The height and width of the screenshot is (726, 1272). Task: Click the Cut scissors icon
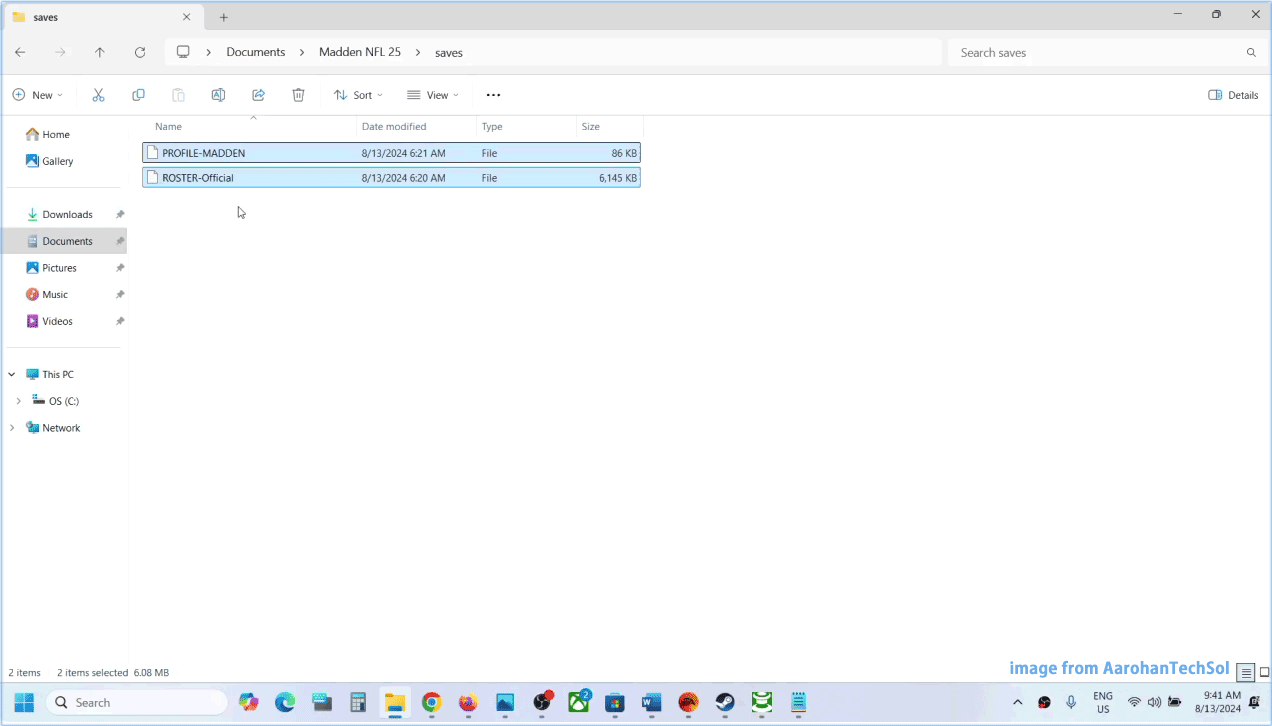(98, 95)
